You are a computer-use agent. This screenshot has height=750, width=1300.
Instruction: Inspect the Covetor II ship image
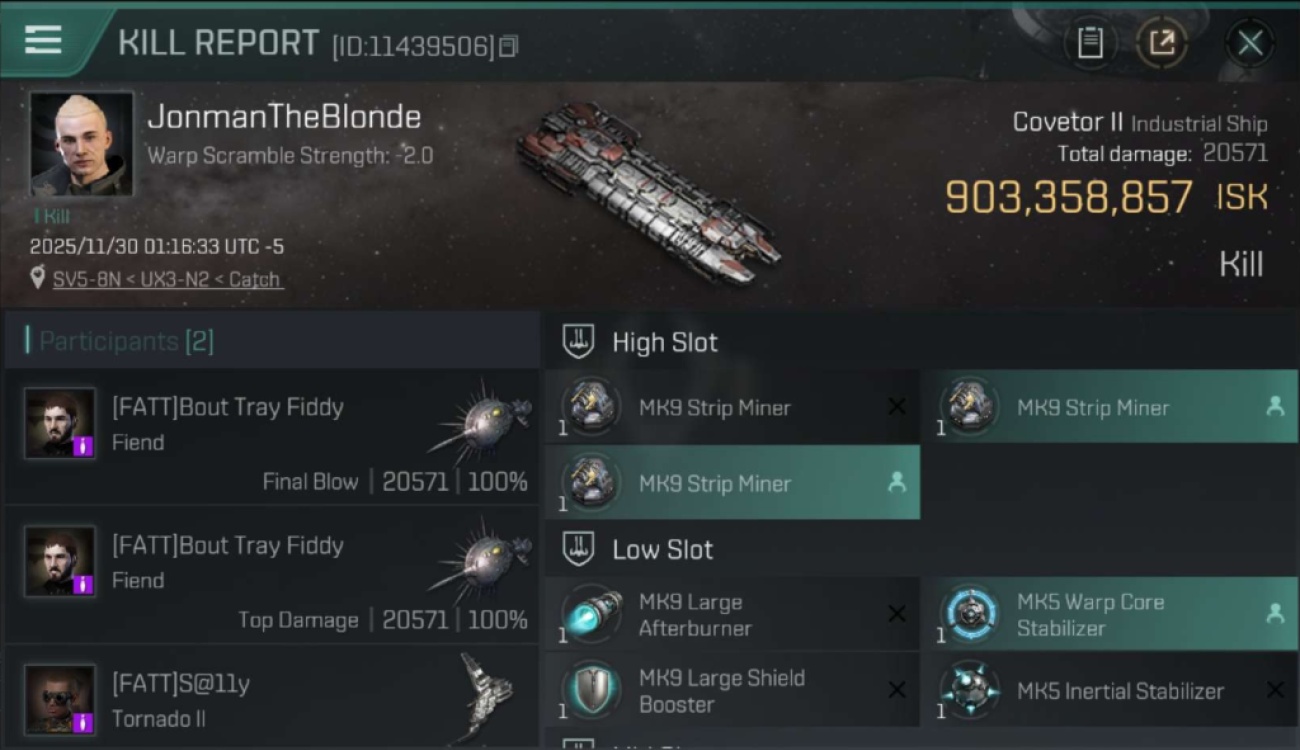click(x=648, y=190)
